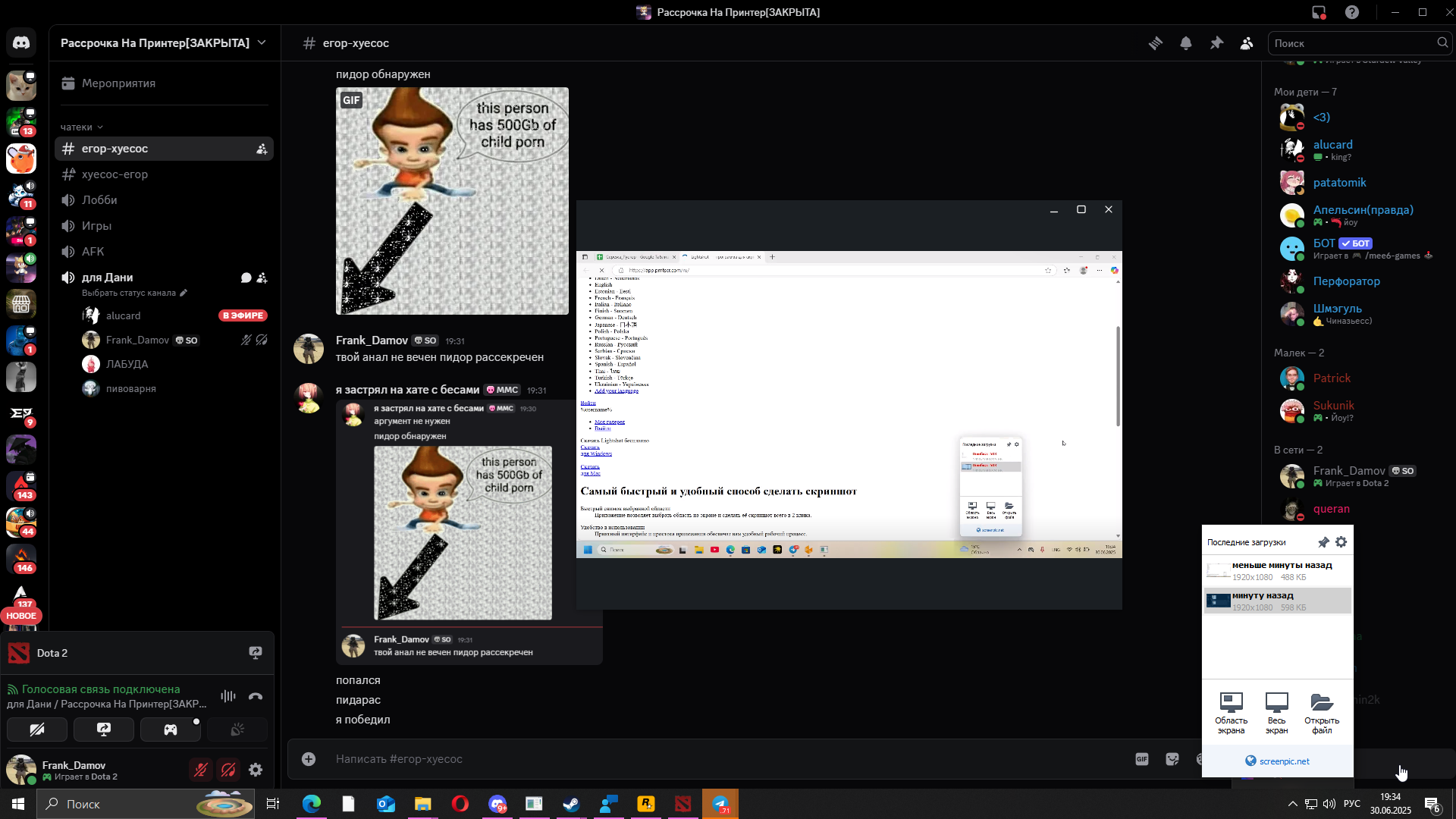Screen dimensions: 1456x819
Task: Select the егор-хуесос text channel
Action: point(164,149)
